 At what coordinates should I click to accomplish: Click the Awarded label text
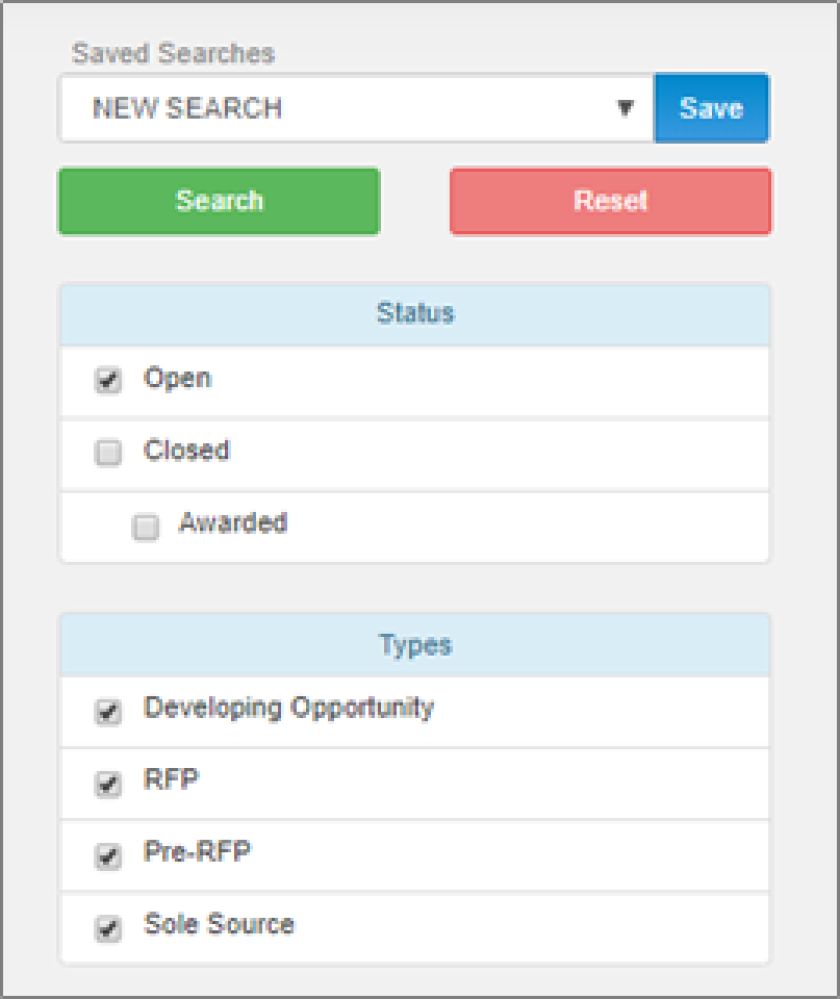233,522
